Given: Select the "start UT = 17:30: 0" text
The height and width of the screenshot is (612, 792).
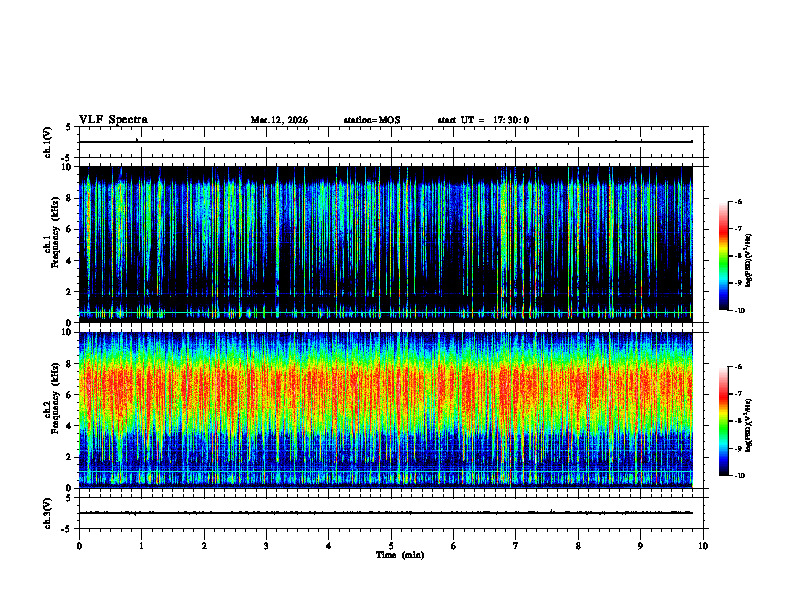Looking at the screenshot, I should [483, 120].
